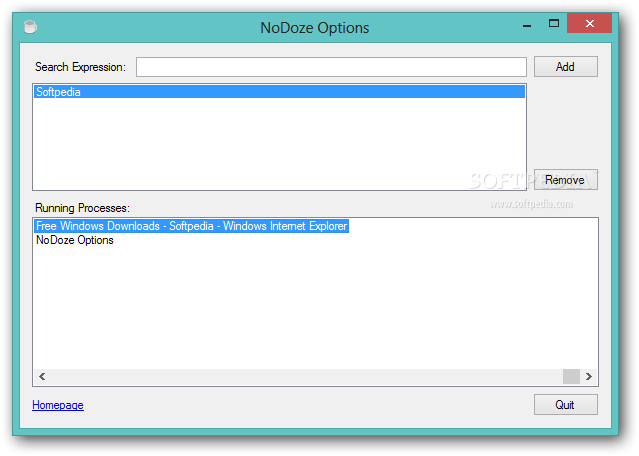
Task: Open the Homepage link
Action: (58, 405)
